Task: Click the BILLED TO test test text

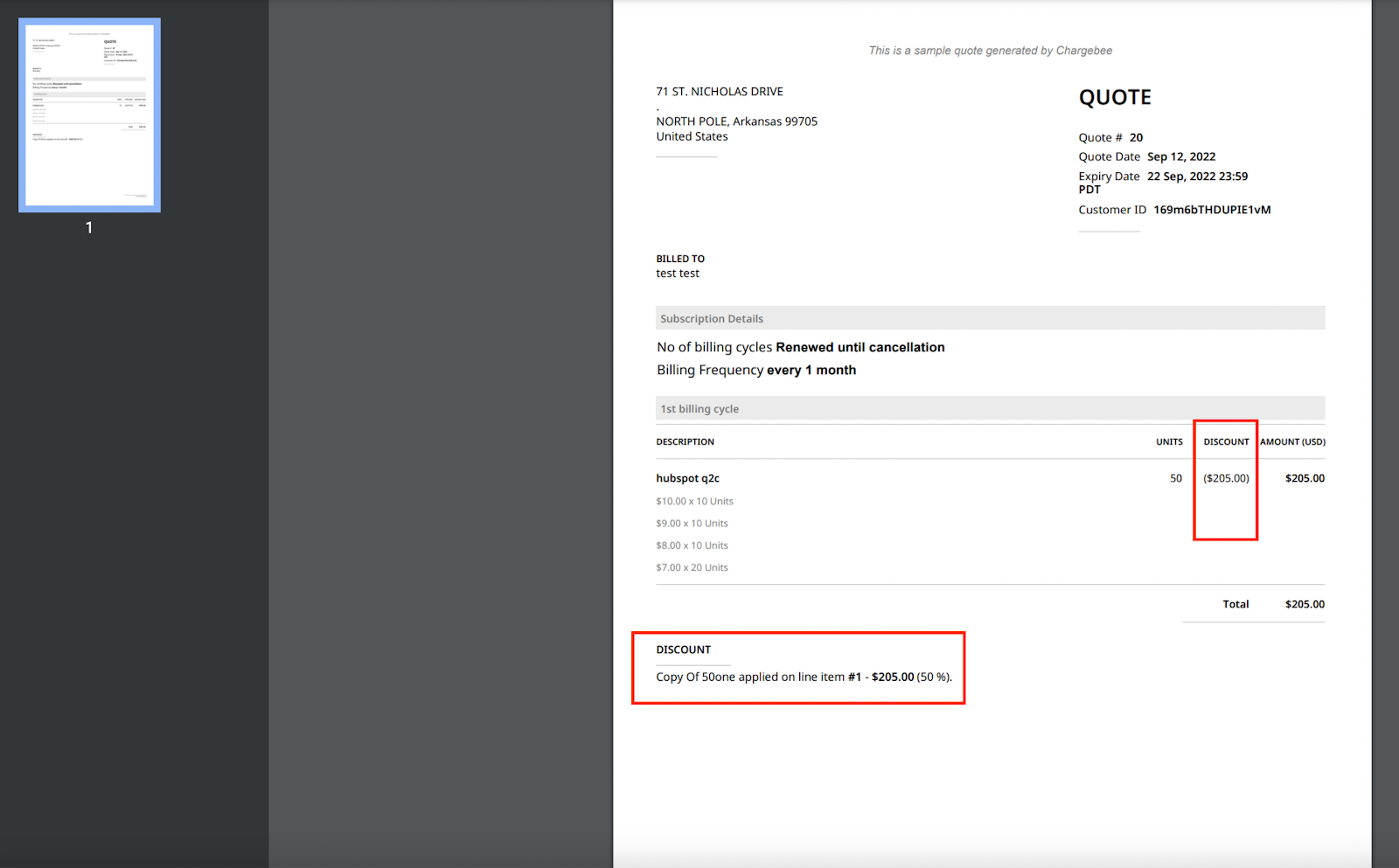Action: point(678,273)
